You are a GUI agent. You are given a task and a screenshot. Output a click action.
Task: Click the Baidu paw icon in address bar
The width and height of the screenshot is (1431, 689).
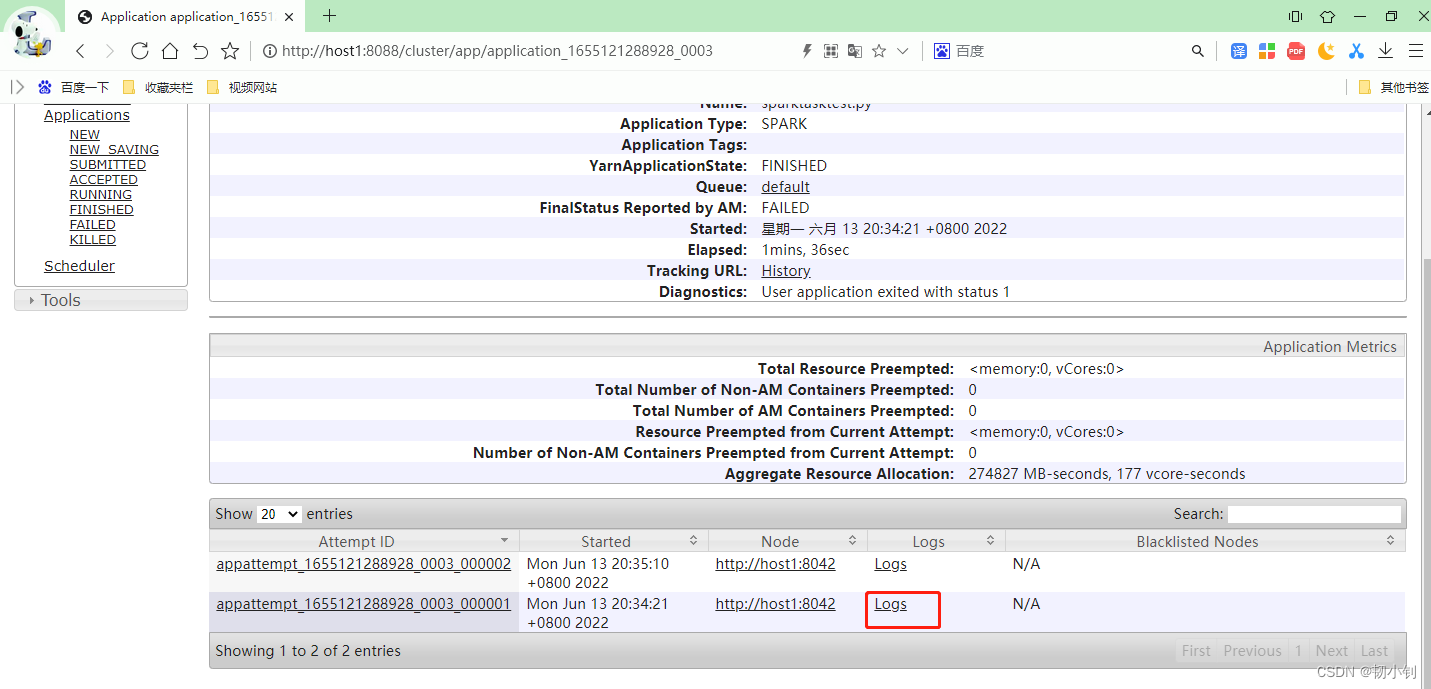941,50
